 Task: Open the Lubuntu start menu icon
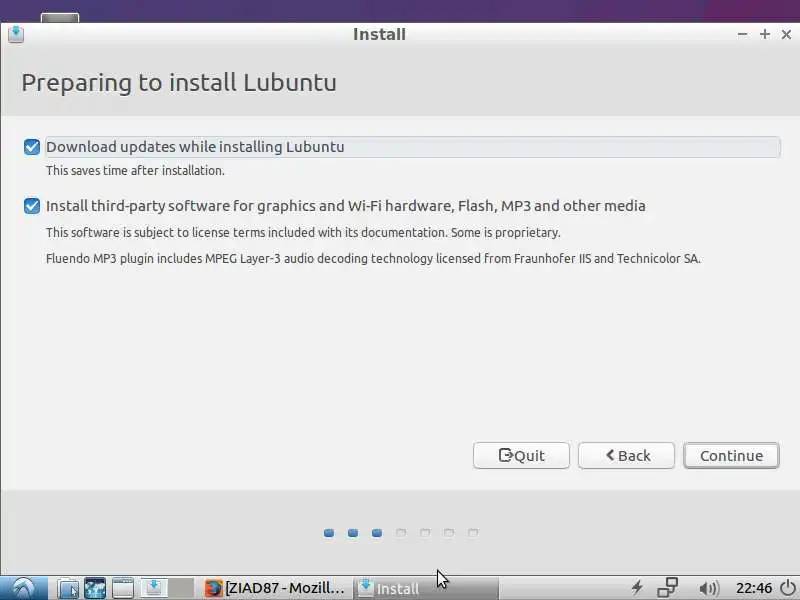coord(23,588)
